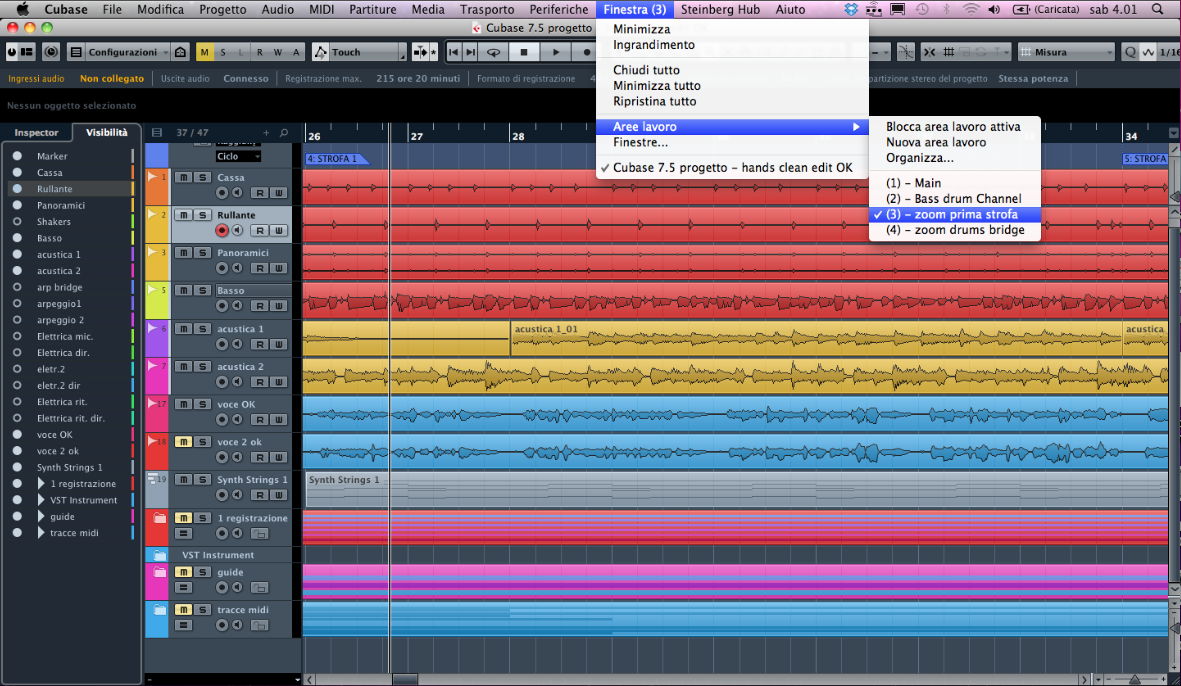The height and width of the screenshot is (686, 1181).
Task: Enable record on the Rullante track
Action: click(x=222, y=231)
